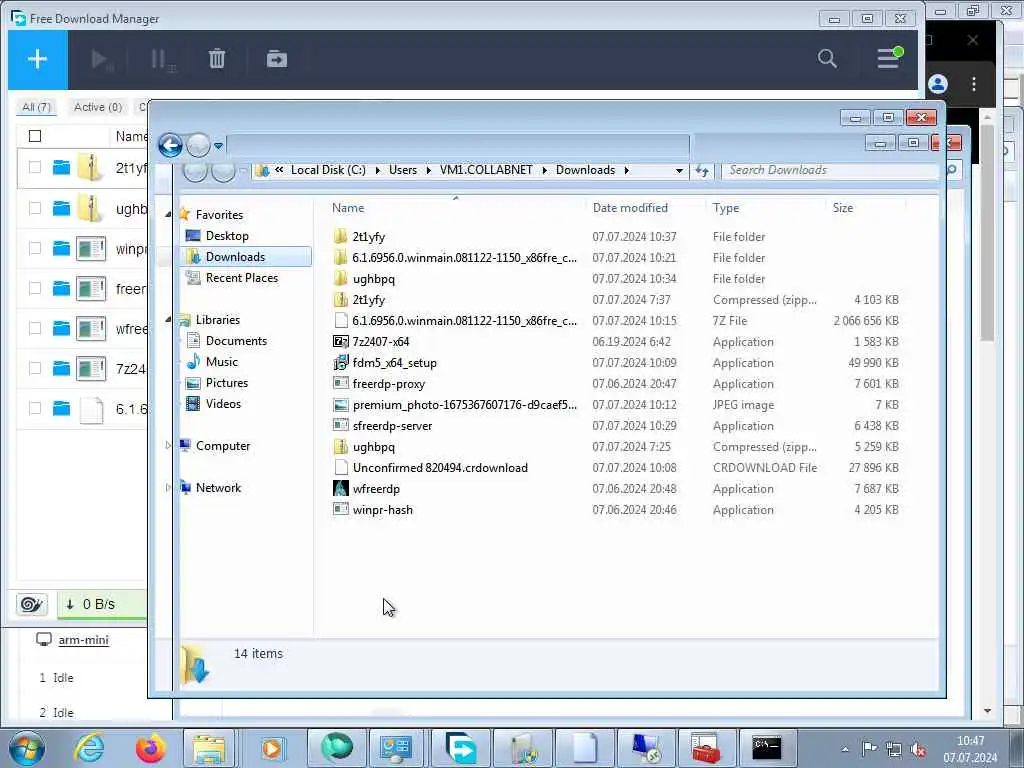This screenshot has width=1024, height=768.
Task: Open Free Download Manager taskbar icon
Action: [x=460, y=748]
